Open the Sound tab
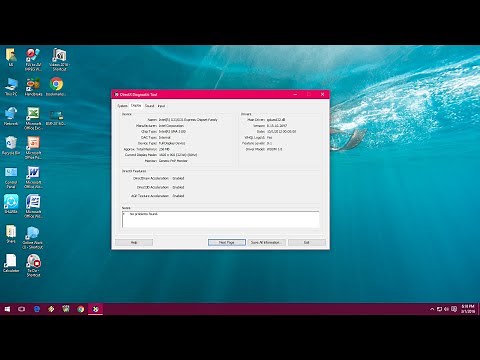Screen dimensions: 480x360 [x=150, y=106]
